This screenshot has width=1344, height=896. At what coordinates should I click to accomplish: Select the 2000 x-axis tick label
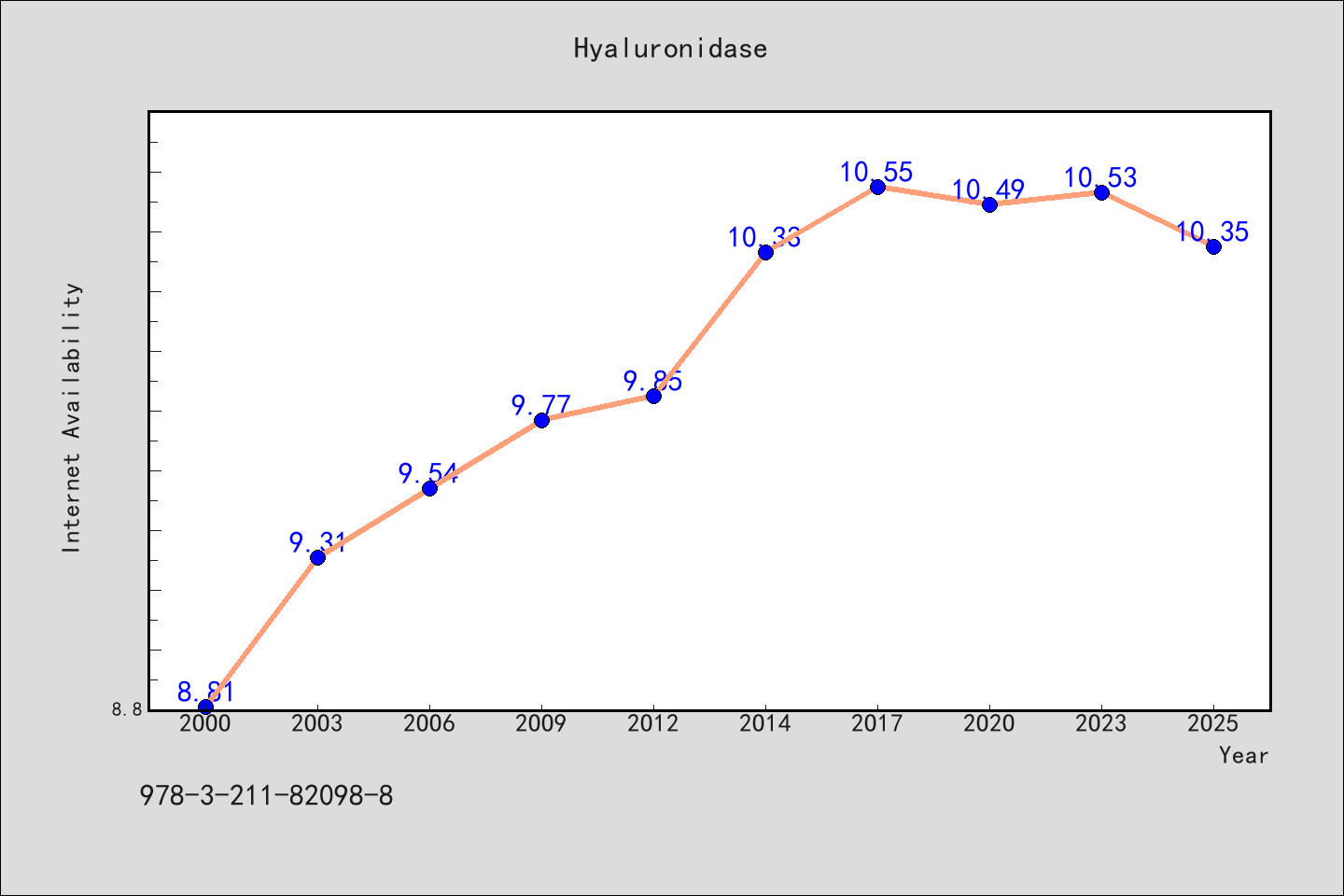(x=205, y=723)
